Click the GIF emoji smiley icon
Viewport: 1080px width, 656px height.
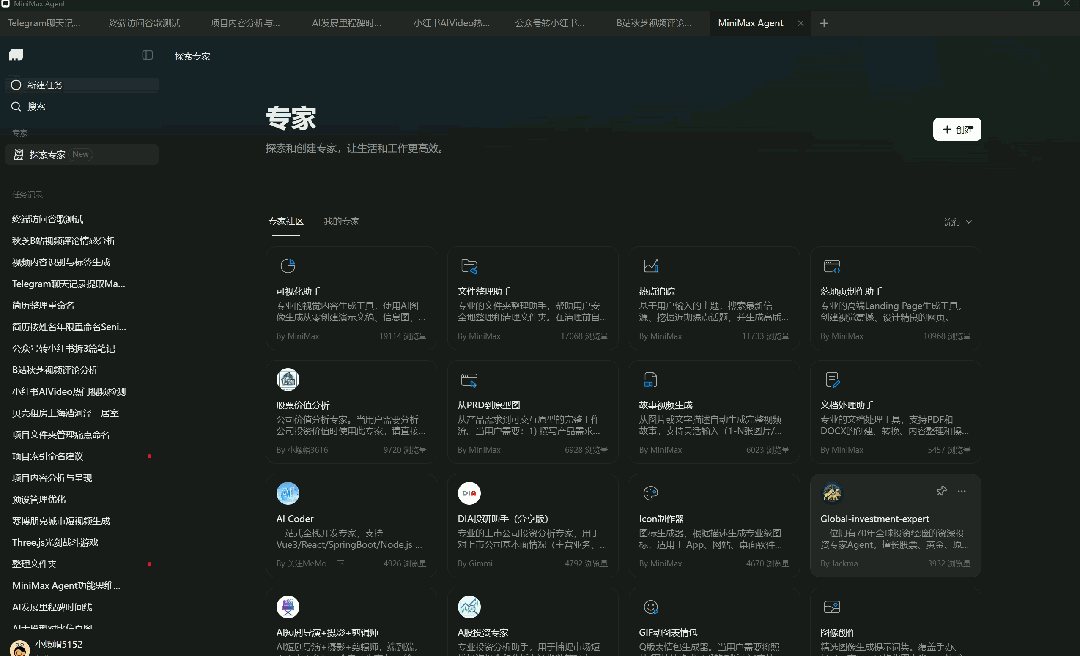[651, 607]
